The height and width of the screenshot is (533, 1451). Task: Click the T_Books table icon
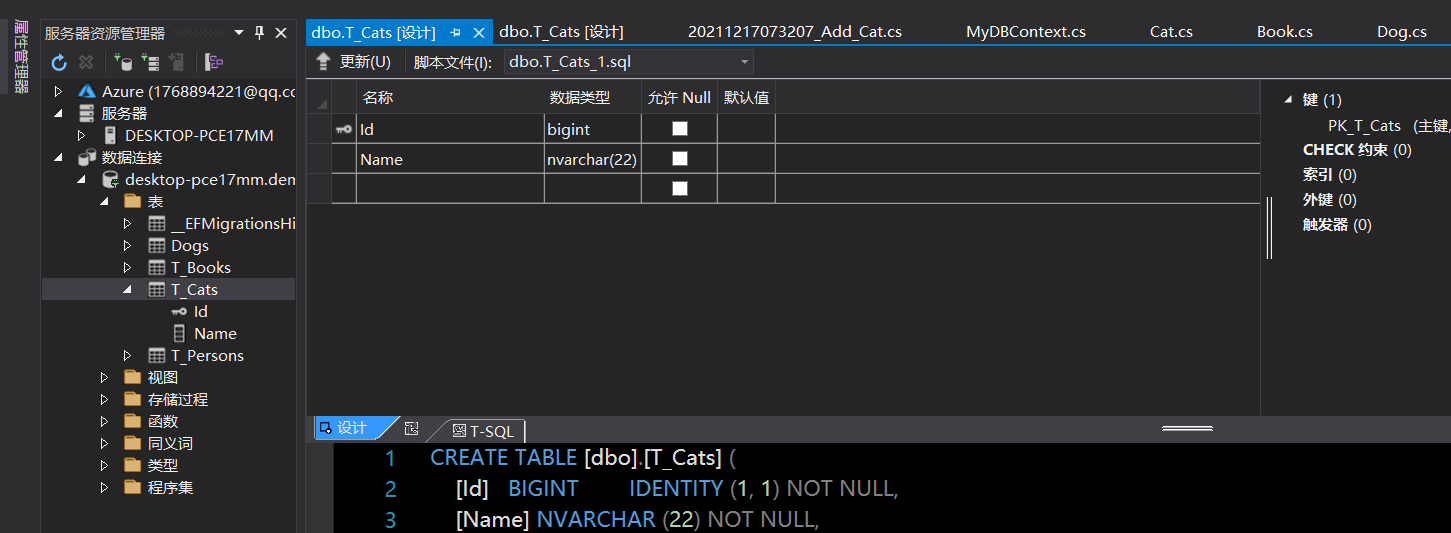point(157,268)
